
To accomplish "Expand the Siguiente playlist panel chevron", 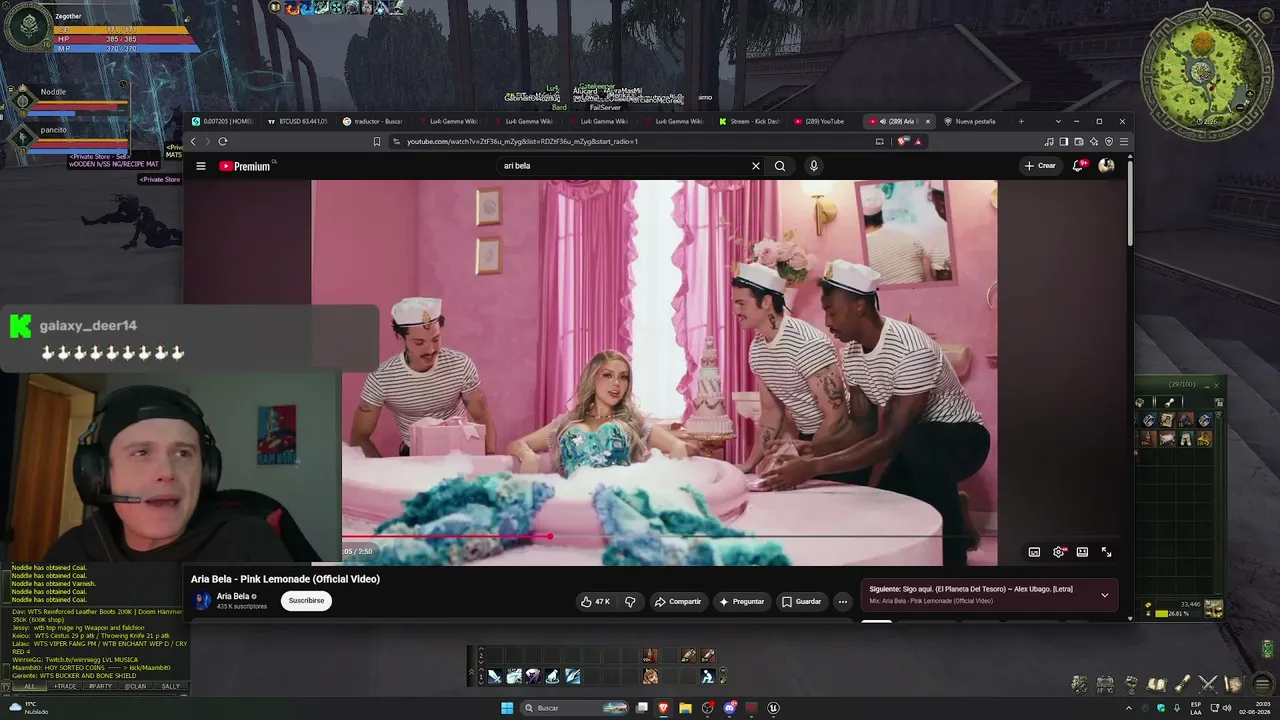I will (x=1104, y=595).
